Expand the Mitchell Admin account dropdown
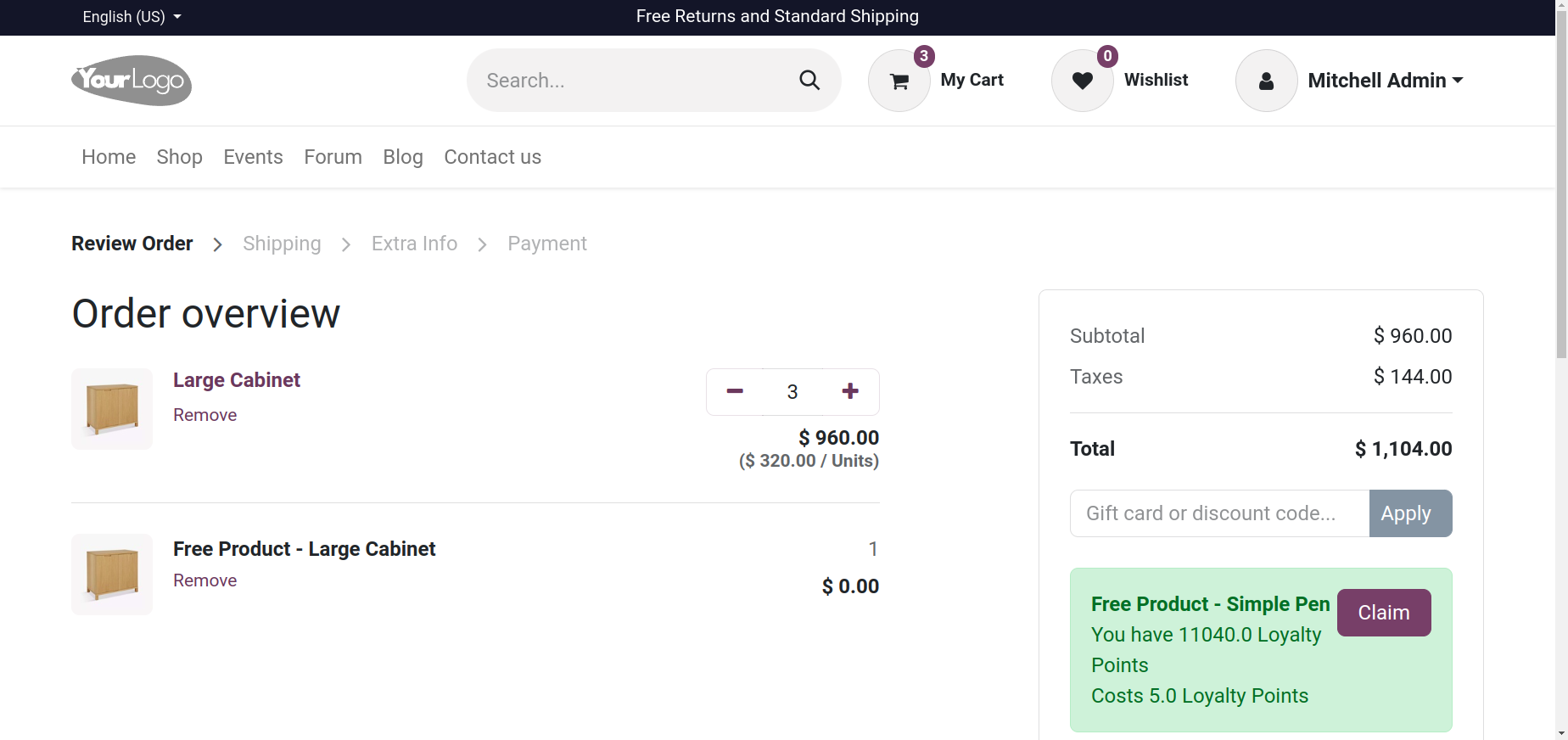The height and width of the screenshot is (740, 1568). point(1385,81)
